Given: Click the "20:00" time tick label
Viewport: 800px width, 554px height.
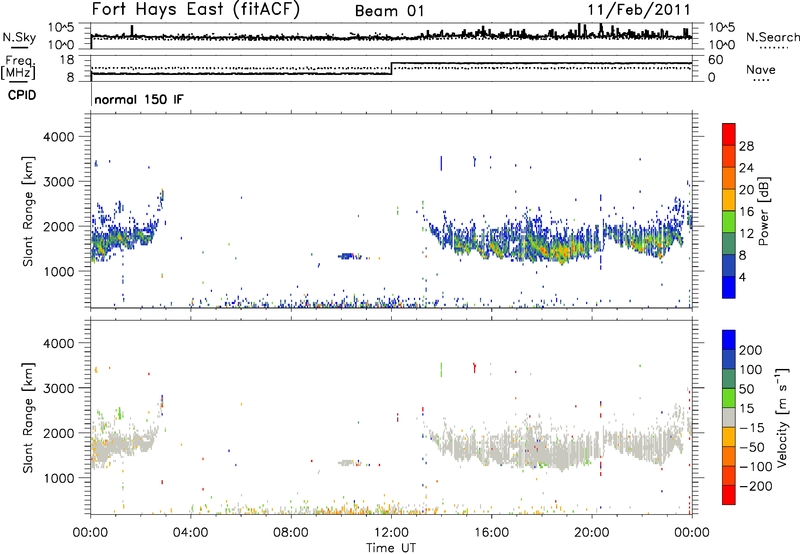Looking at the screenshot, I should [x=592, y=533].
